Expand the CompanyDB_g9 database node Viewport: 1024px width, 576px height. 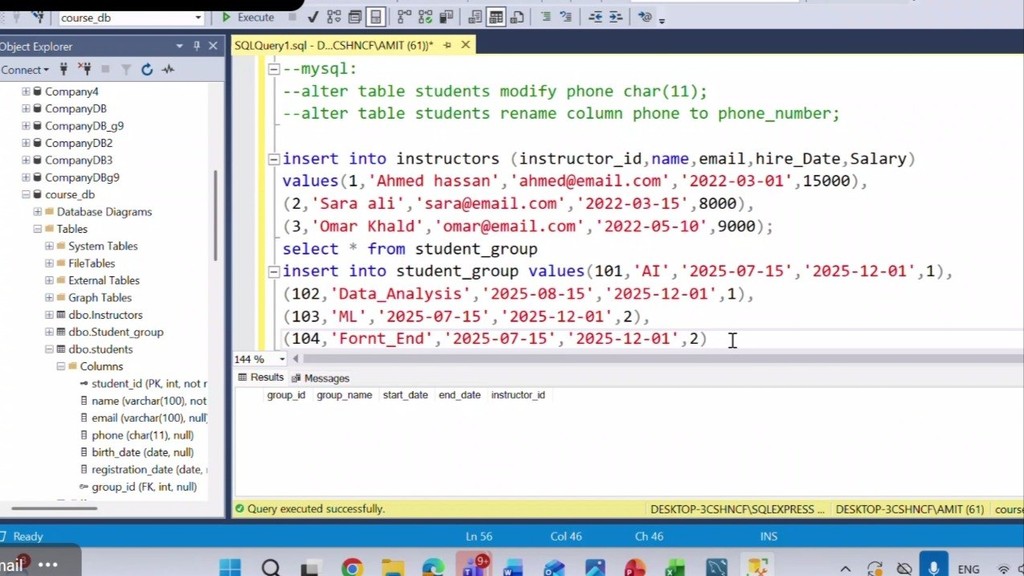[25, 126]
